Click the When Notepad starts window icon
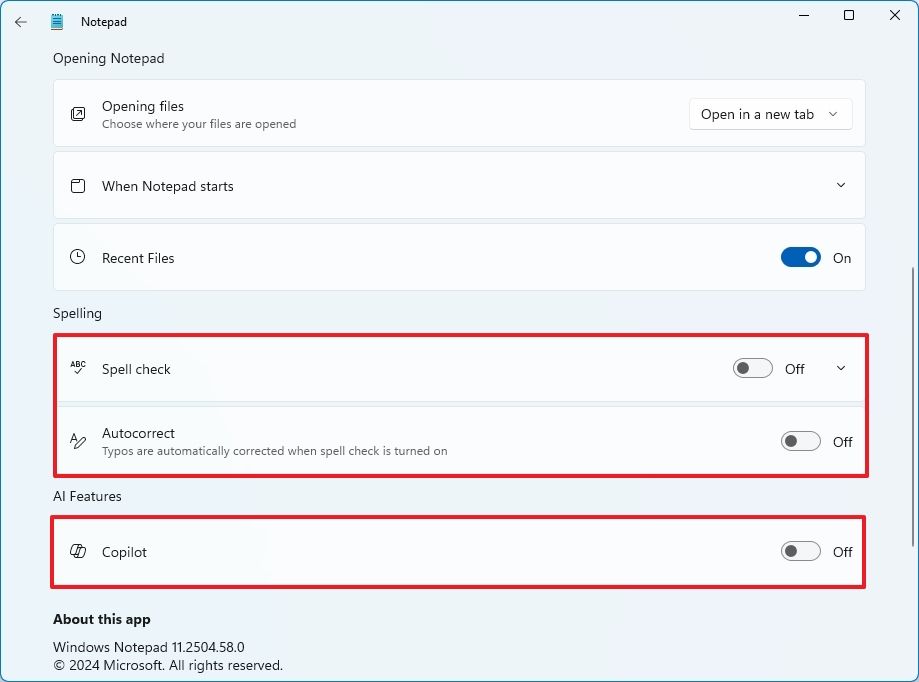The width and height of the screenshot is (919, 682). [77, 185]
